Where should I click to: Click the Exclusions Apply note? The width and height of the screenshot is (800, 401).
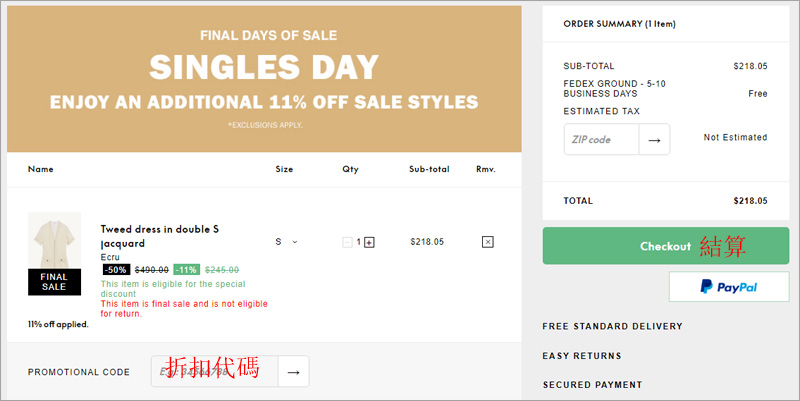click(264, 125)
